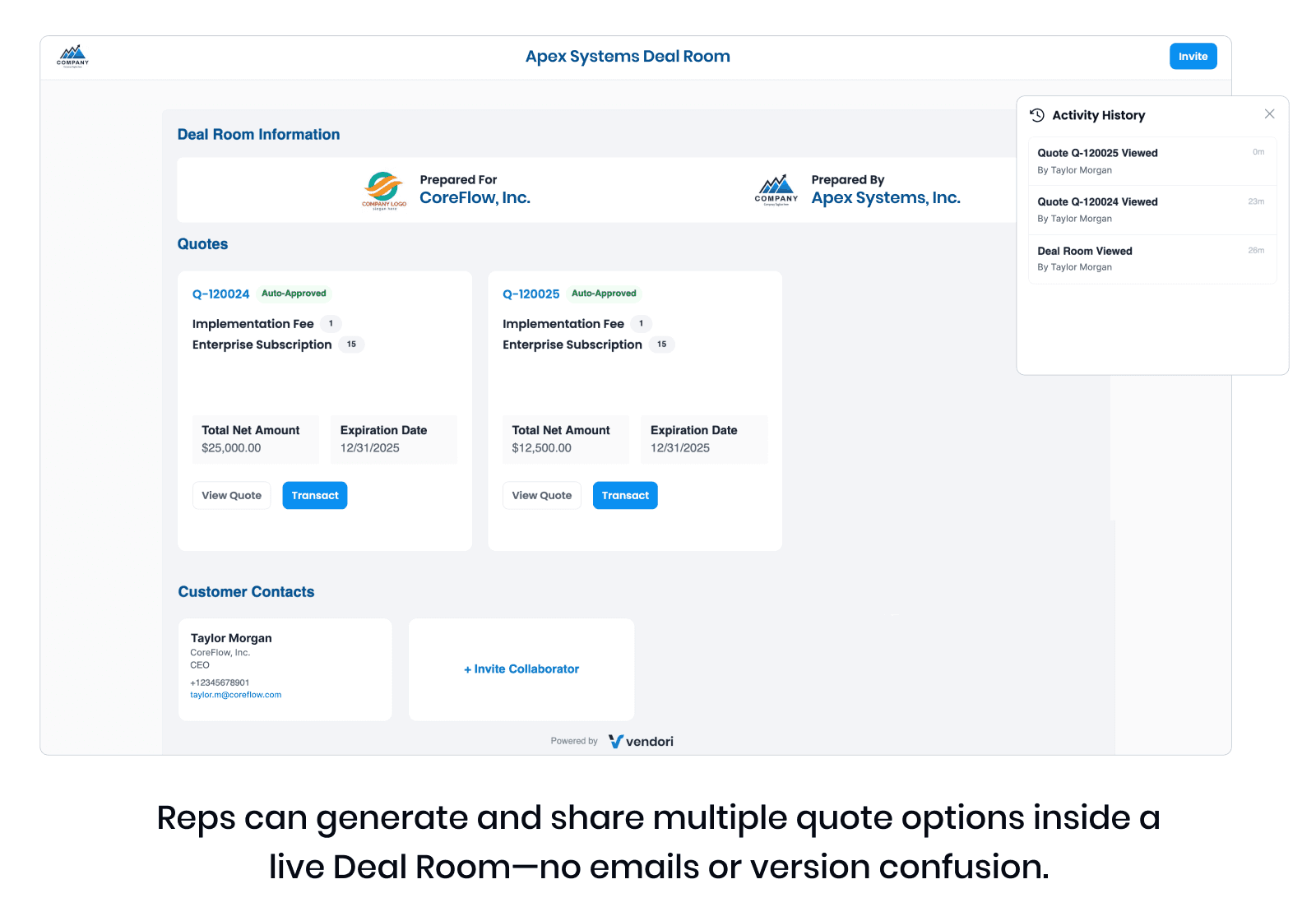Click Auto-Approved badge on Q-120024
Viewport: 1316px width, 921px height.
294,294
